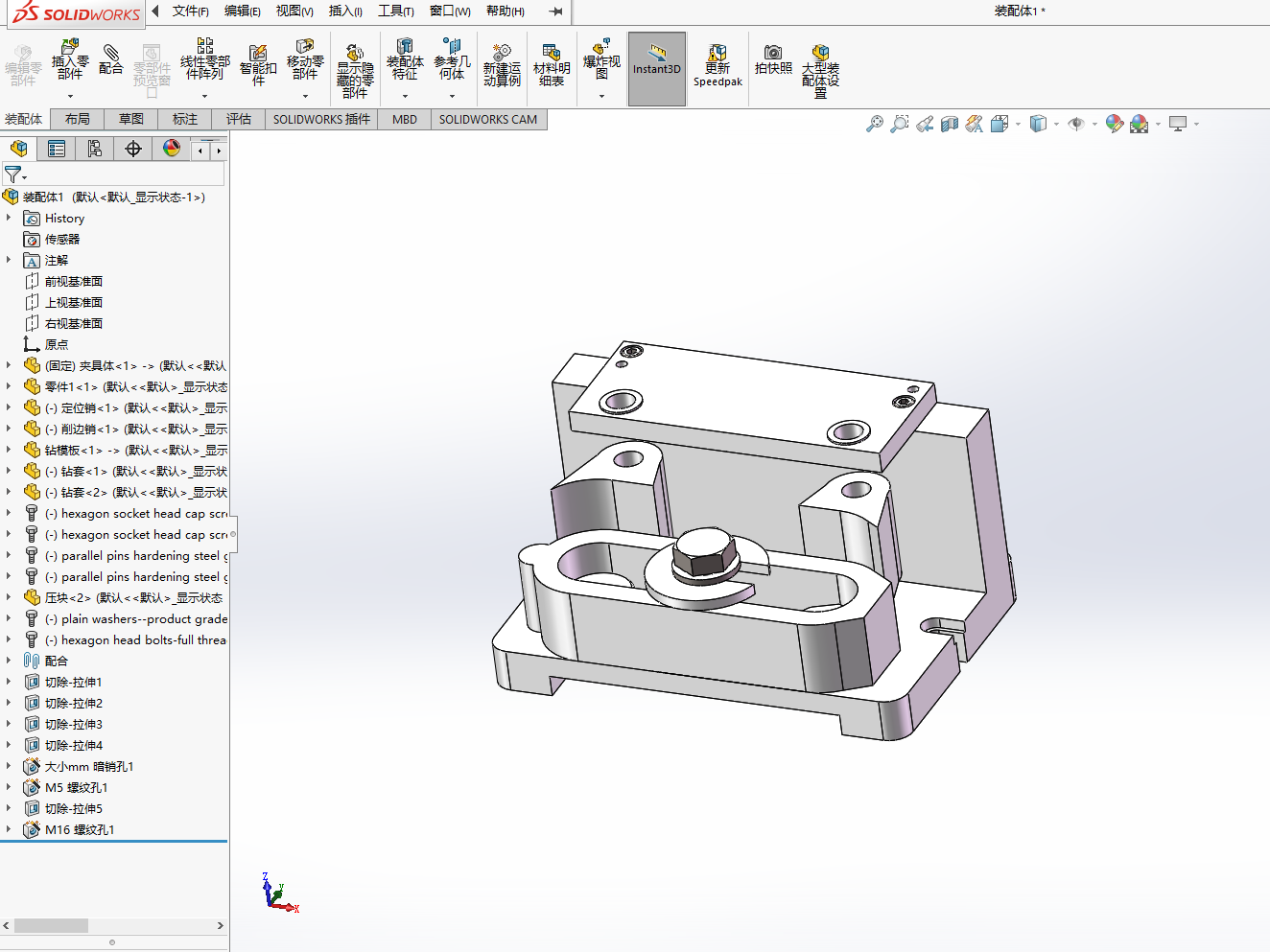The width and height of the screenshot is (1270, 952).
Task: Open the 工具(T) menu
Action: coord(396,11)
